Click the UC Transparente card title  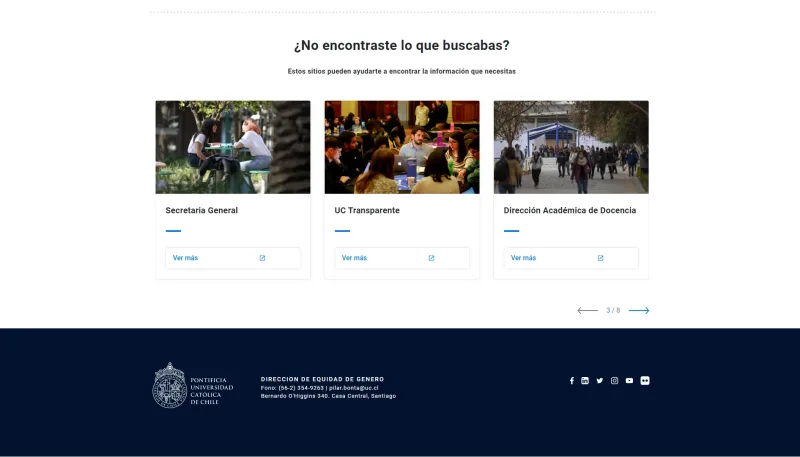(x=367, y=210)
